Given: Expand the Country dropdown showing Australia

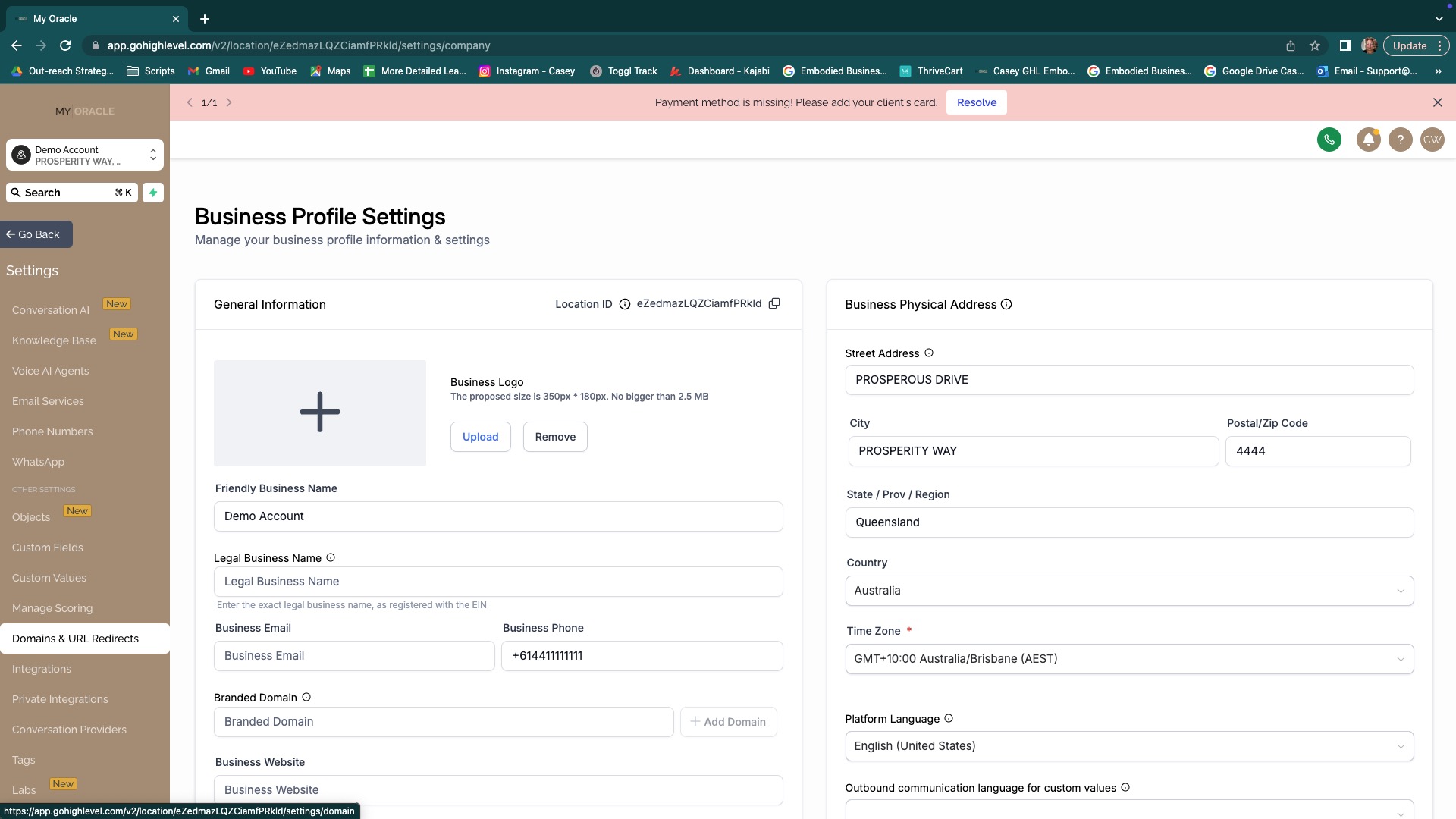Looking at the screenshot, I should tap(1129, 591).
